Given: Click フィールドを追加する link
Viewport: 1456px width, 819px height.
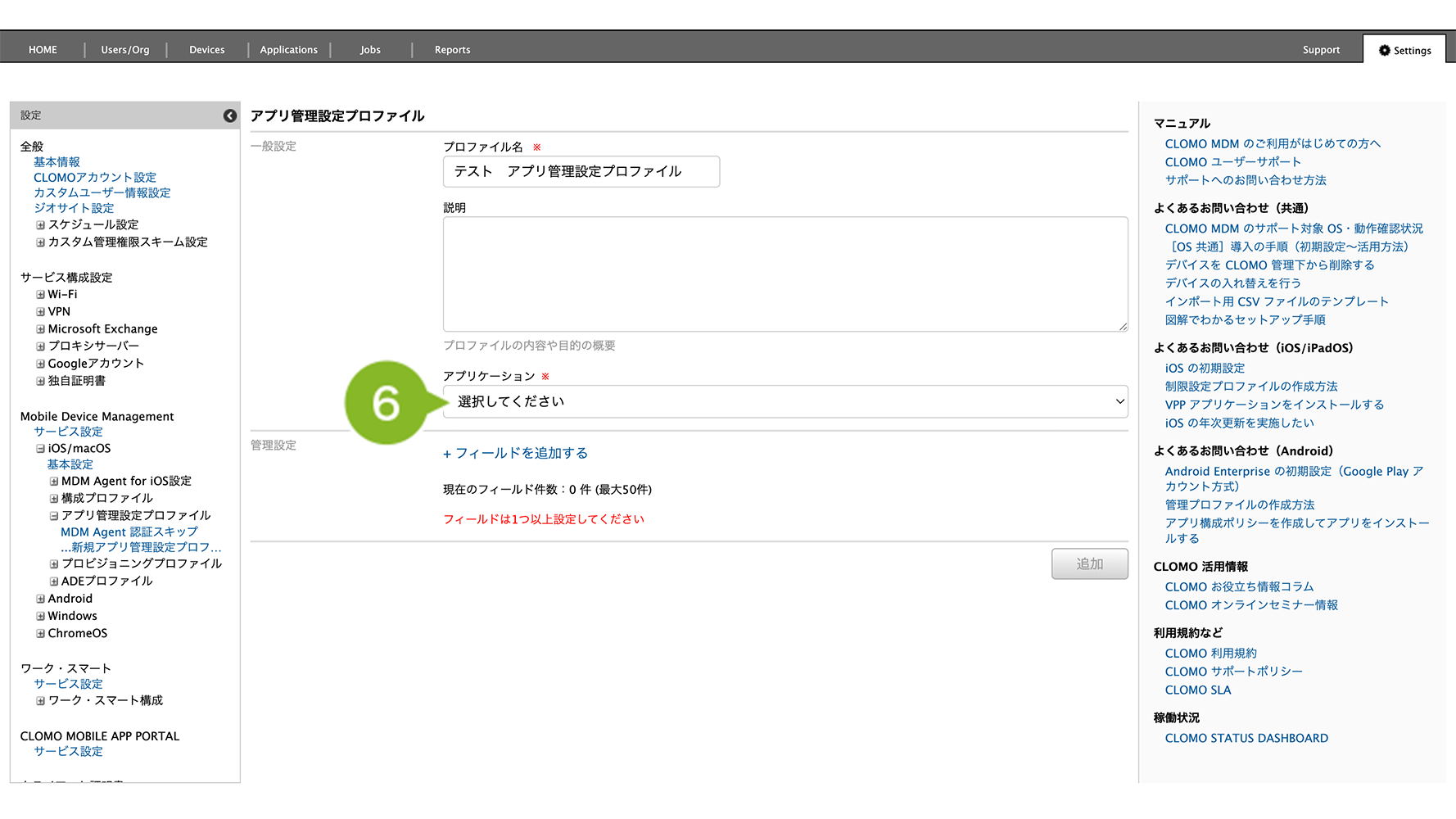Looking at the screenshot, I should click(516, 453).
